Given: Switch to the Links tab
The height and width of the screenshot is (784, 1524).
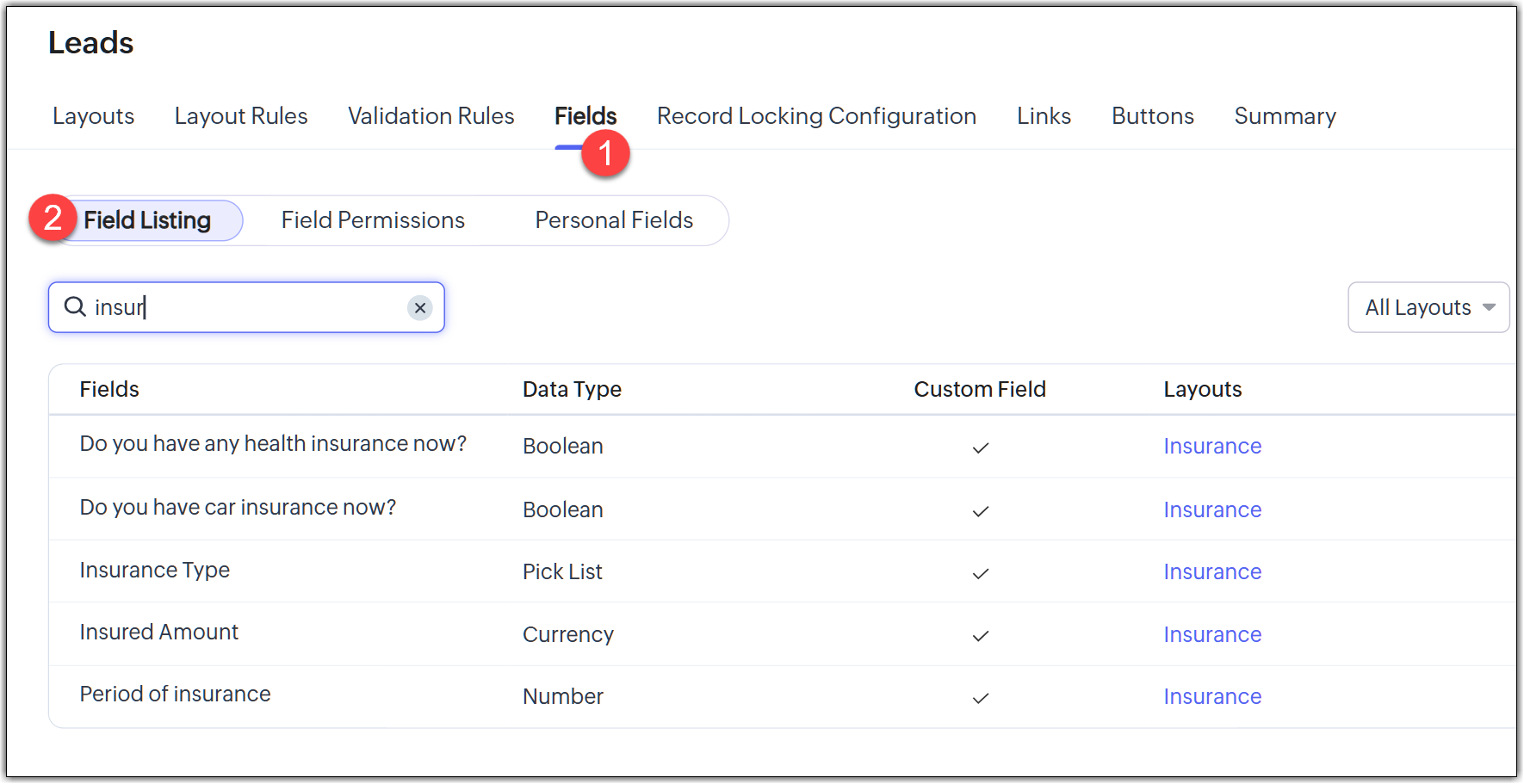Looking at the screenshot, I should pyautogui.click(x=1044, y=116).
